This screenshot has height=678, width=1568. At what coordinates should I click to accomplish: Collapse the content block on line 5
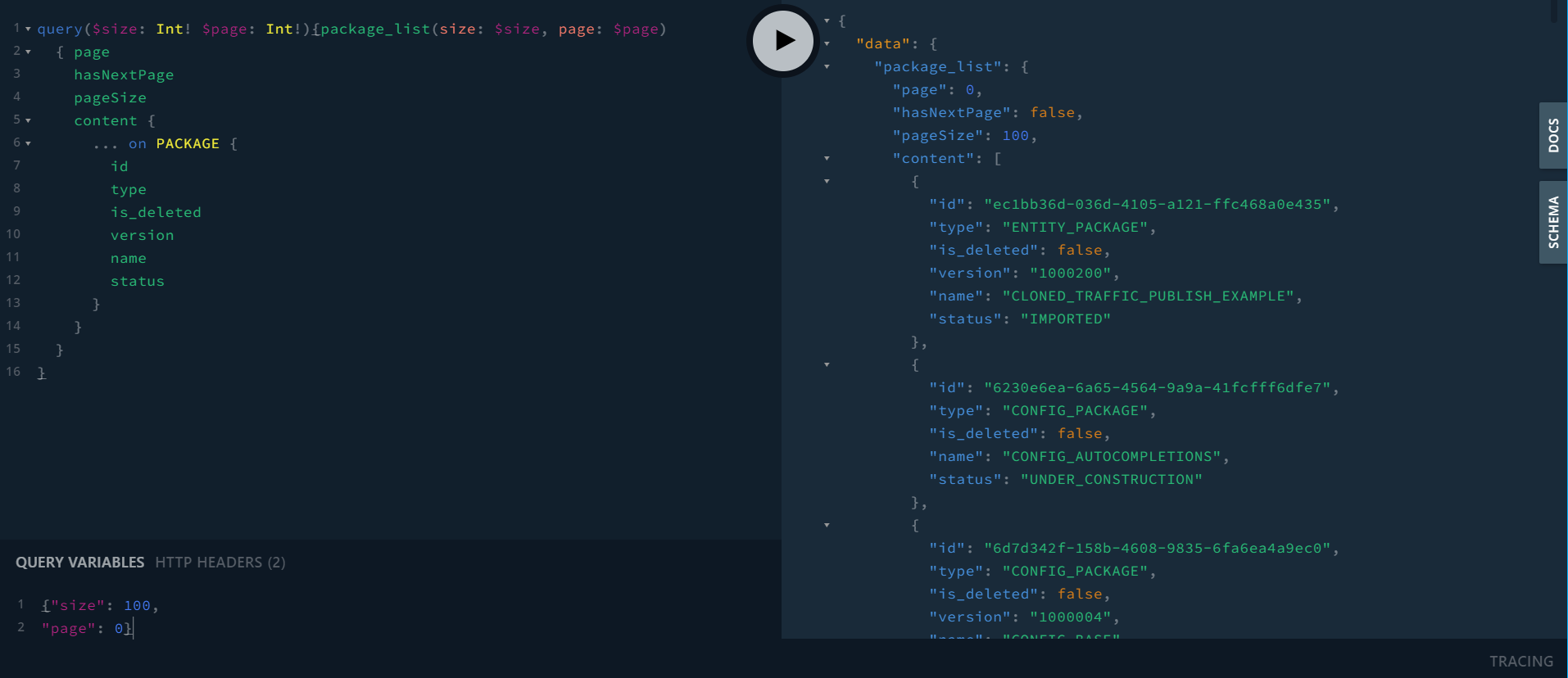pos(29,120)
